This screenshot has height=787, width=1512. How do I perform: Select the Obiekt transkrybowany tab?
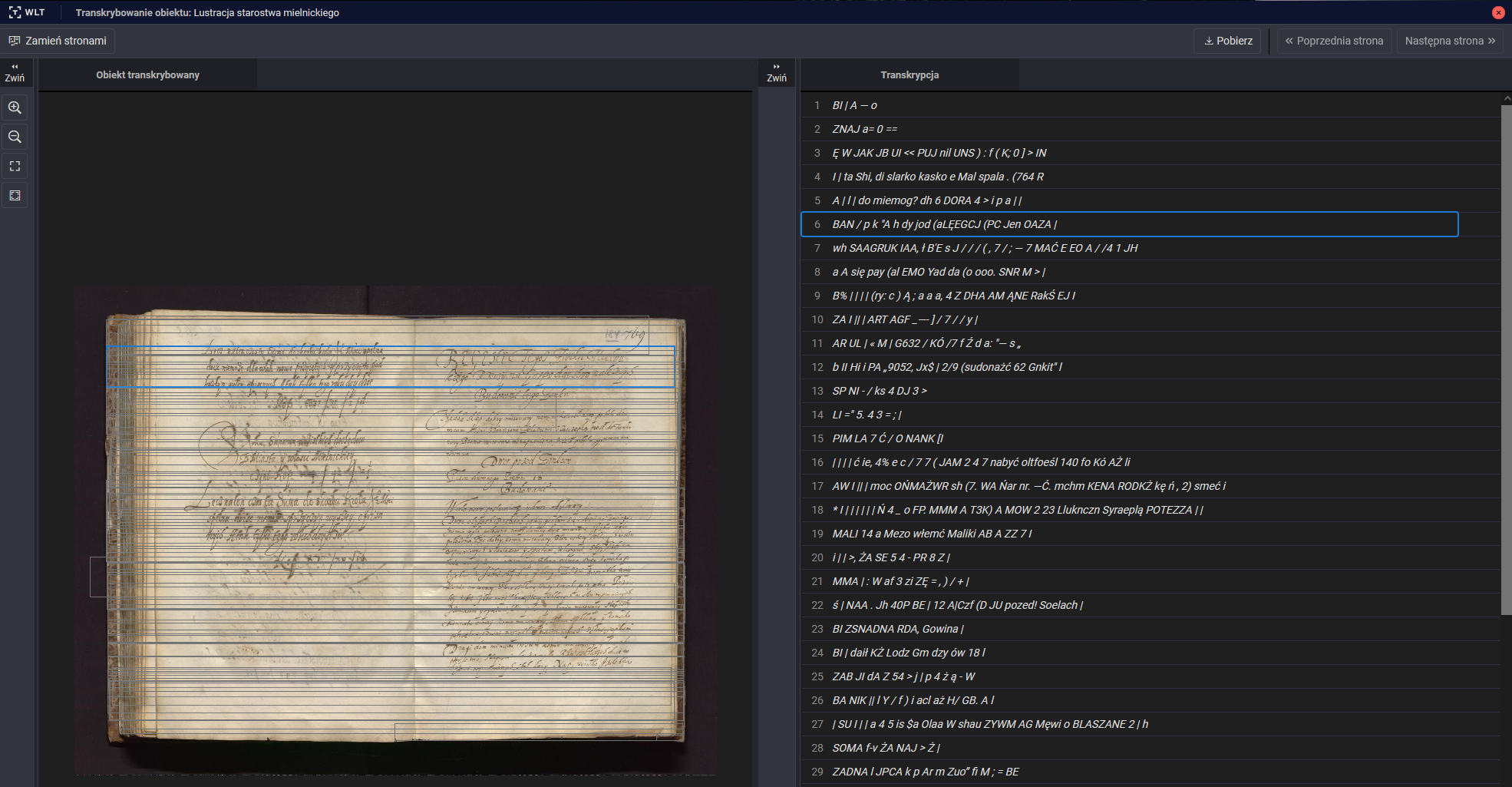coord(147,74)
